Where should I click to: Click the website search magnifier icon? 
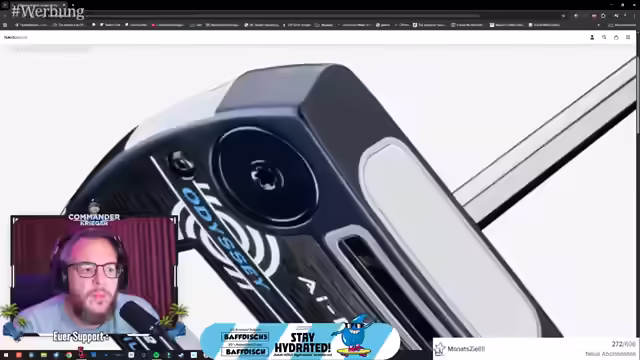[604, 37]
